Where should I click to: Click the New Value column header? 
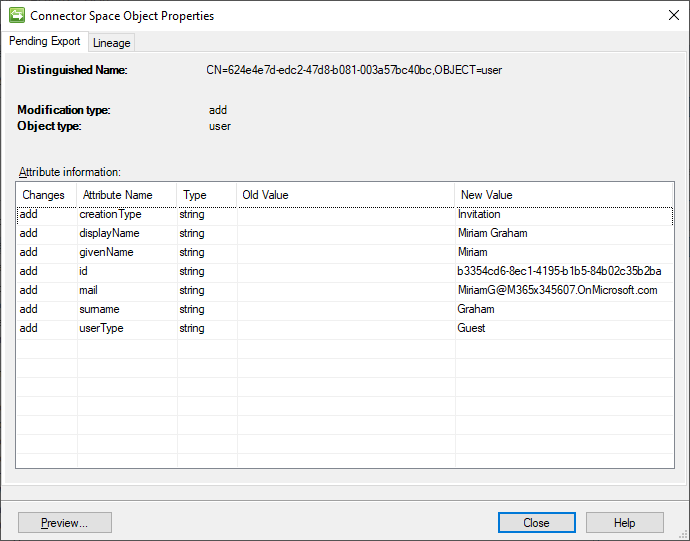click(x=487, y=195)
